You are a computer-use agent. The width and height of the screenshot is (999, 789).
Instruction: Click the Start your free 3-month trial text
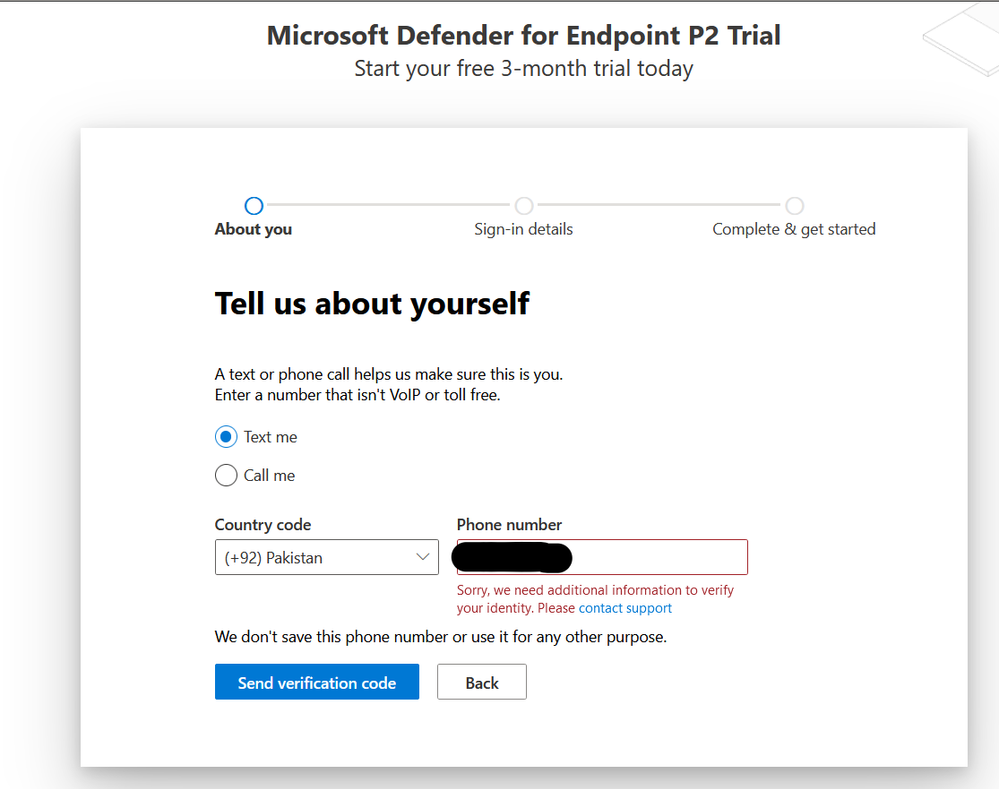[524, 69]
